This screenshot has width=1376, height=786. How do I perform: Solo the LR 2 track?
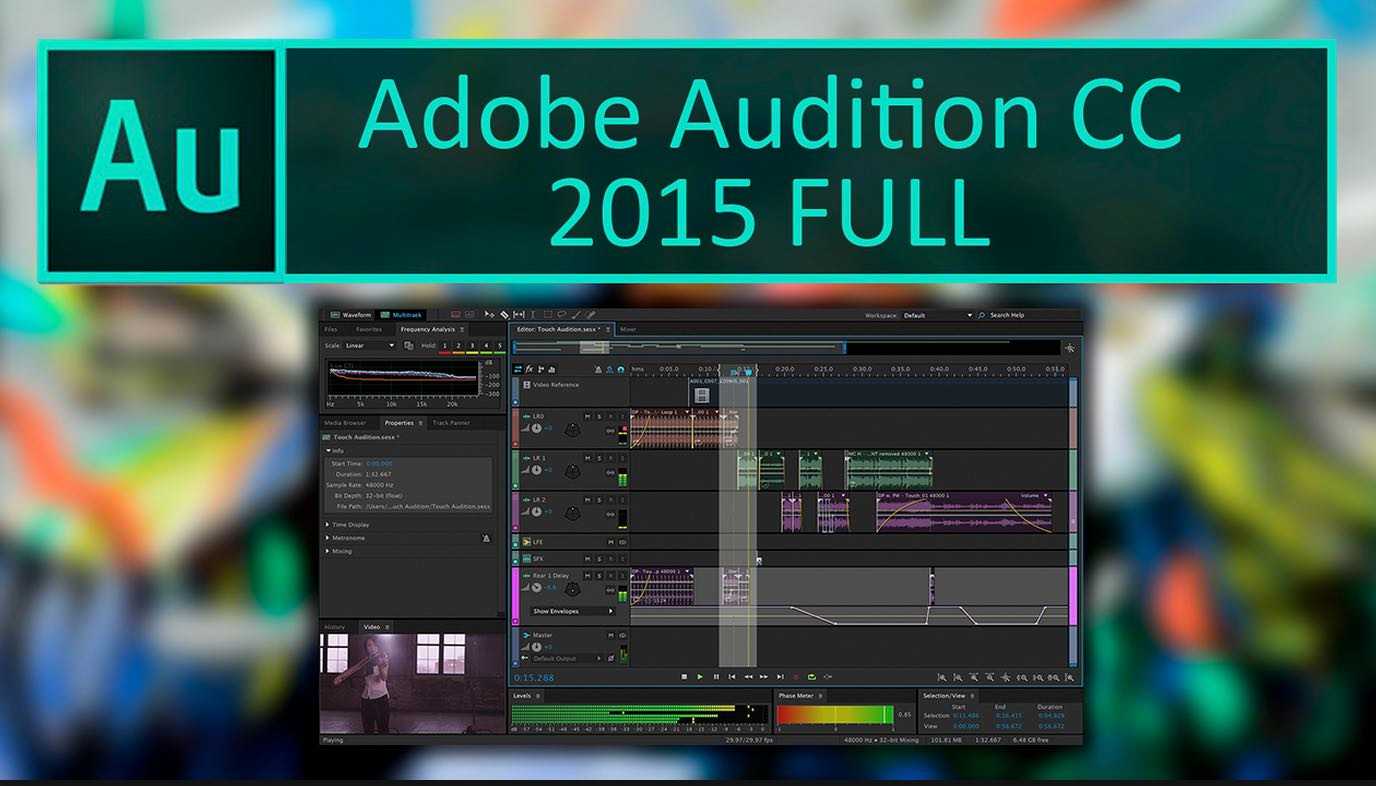tap(598, 499)
